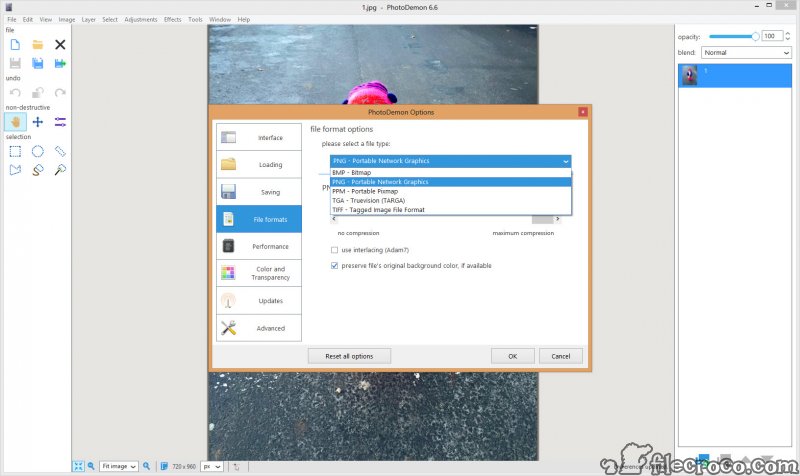The height and width of the screenshot is (476, 800).
Task: Click the fit-to-screen icon in status bar
Action: [x=78, y=466]
